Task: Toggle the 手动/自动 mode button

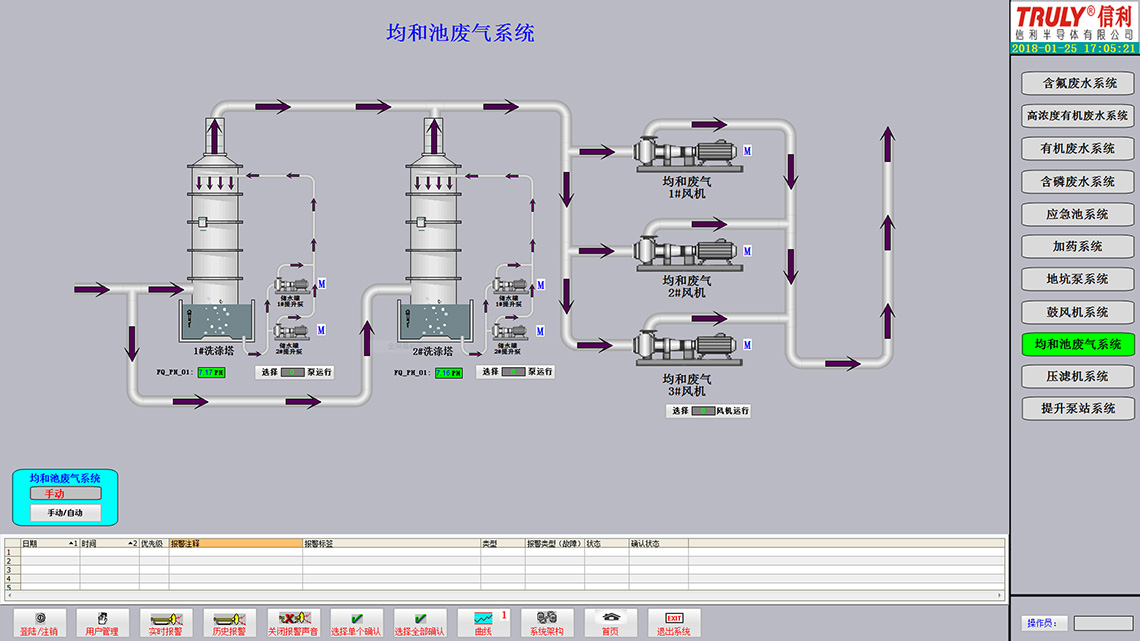Action: (x=66, y=513)
